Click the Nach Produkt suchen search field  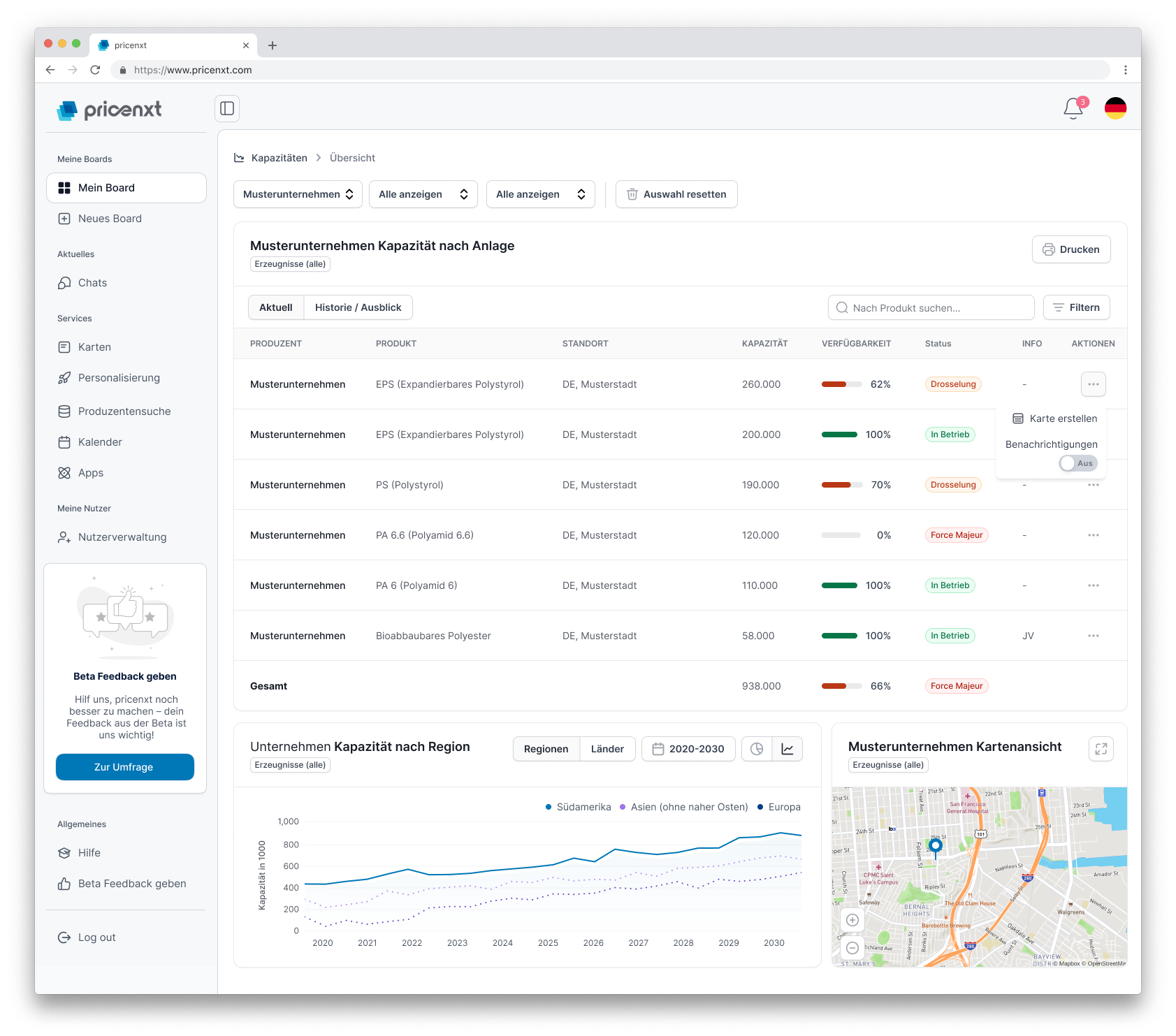(931, 307)
